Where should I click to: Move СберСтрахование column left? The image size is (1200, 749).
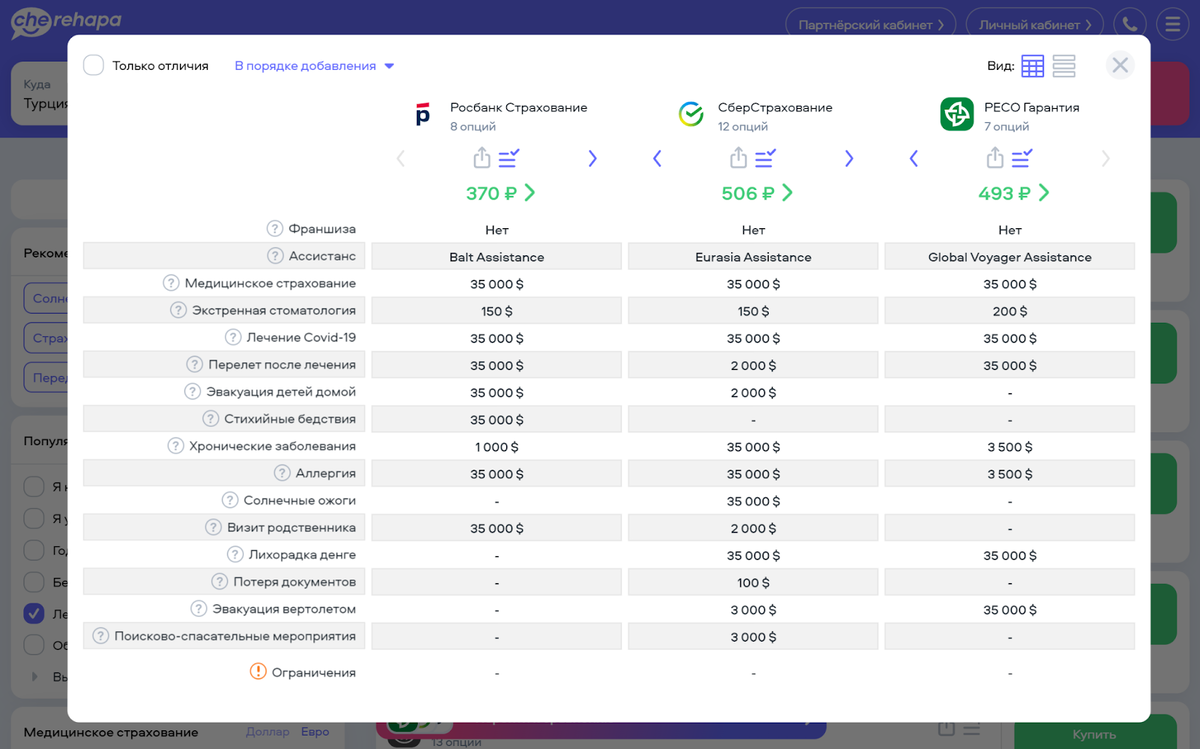(657, 158)
